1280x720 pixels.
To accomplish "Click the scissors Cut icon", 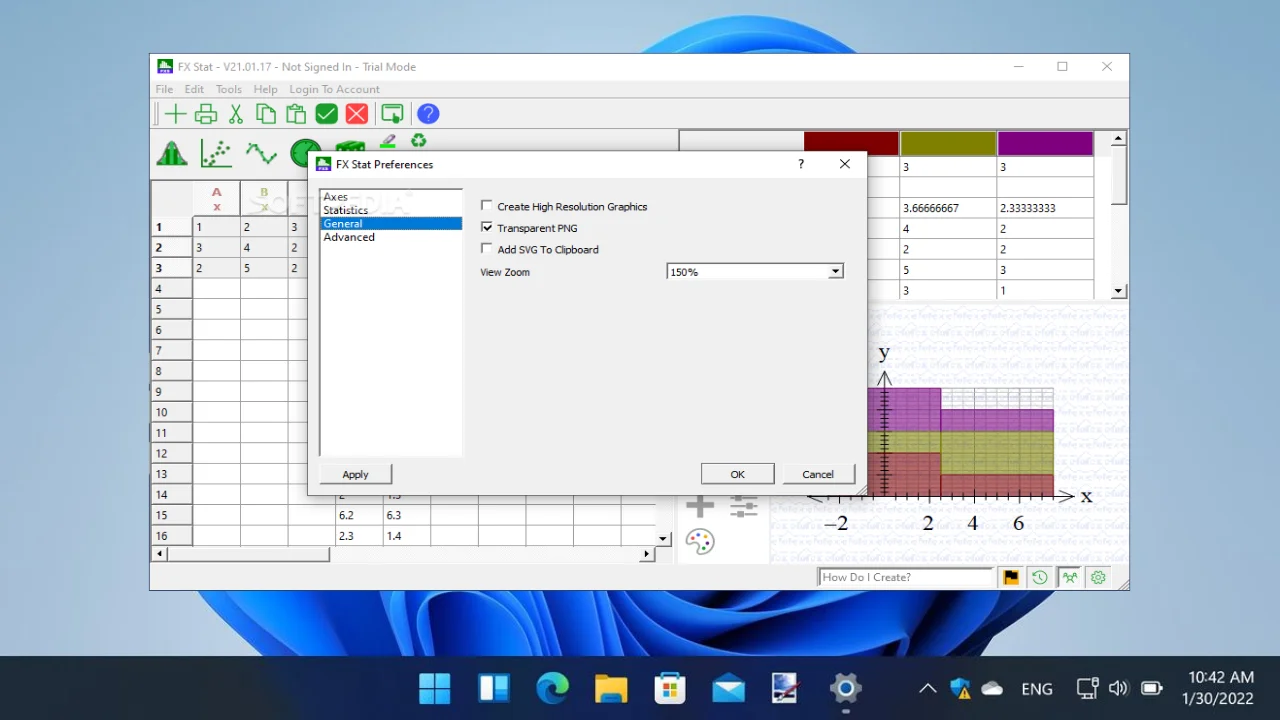I will tap(236, 114).
